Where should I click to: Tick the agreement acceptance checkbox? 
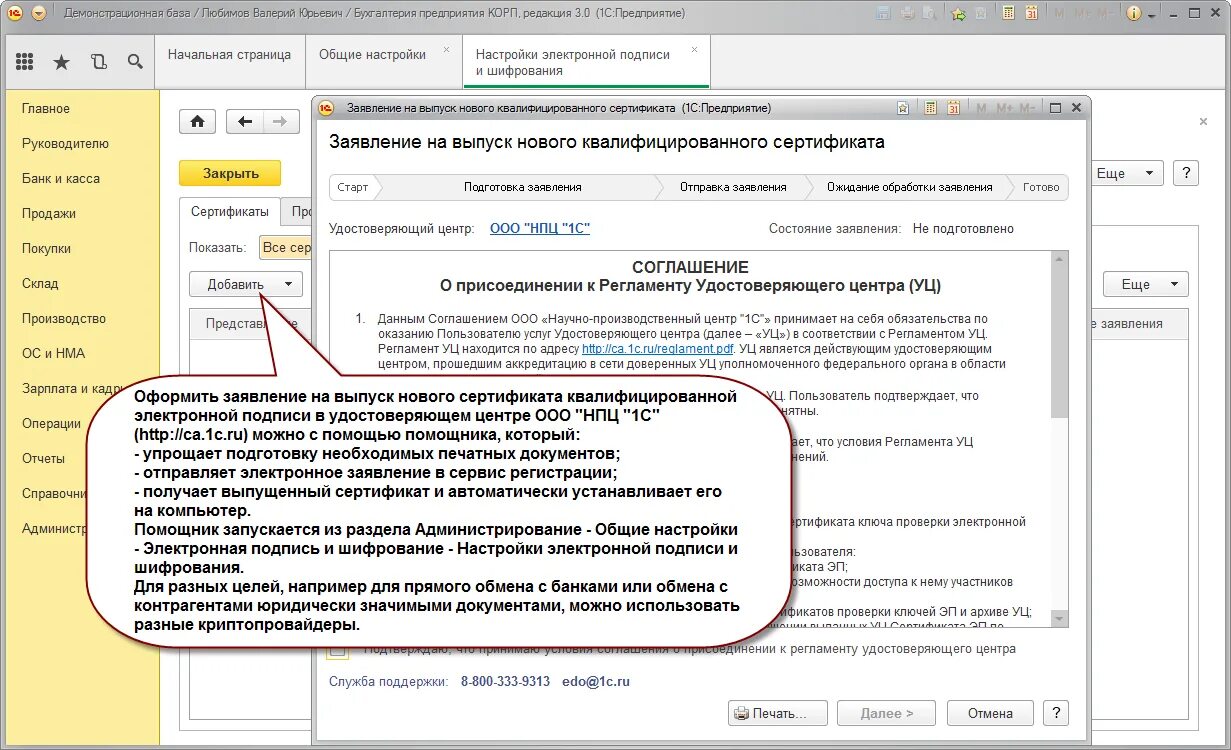click(x=338, y=651)
